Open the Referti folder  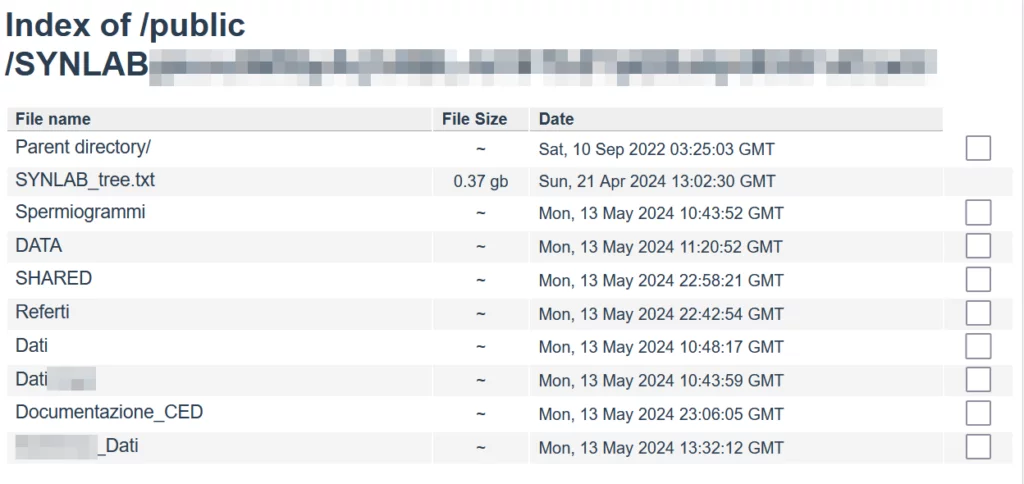43,313
